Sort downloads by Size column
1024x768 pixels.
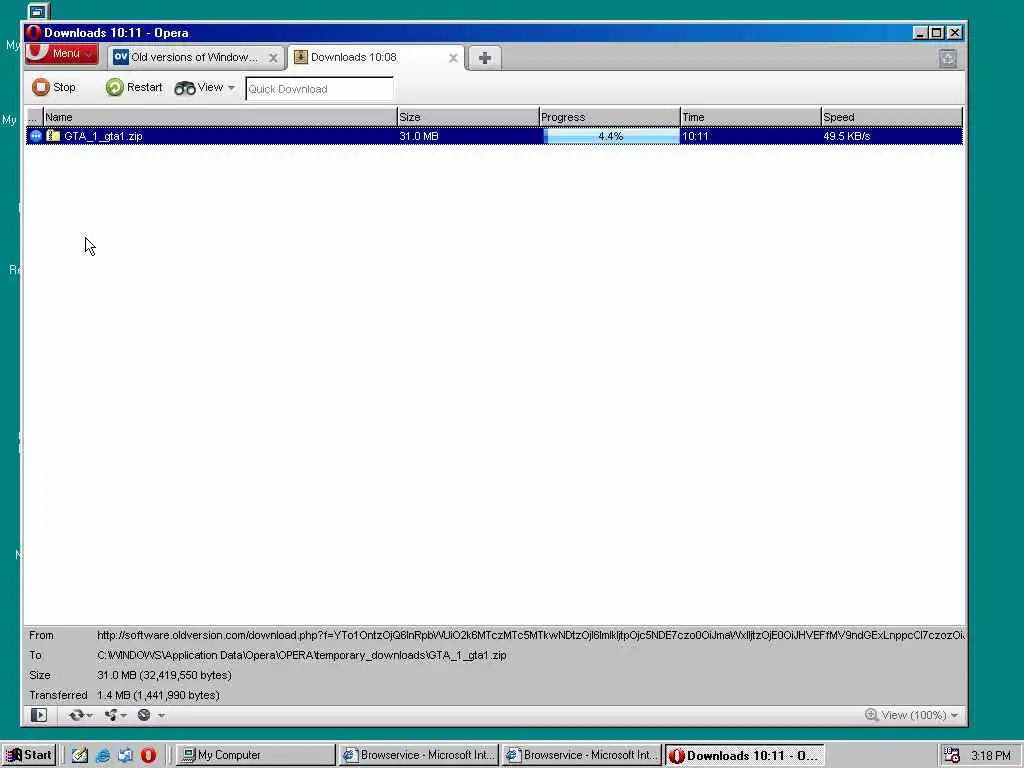(x=468, y=117)
